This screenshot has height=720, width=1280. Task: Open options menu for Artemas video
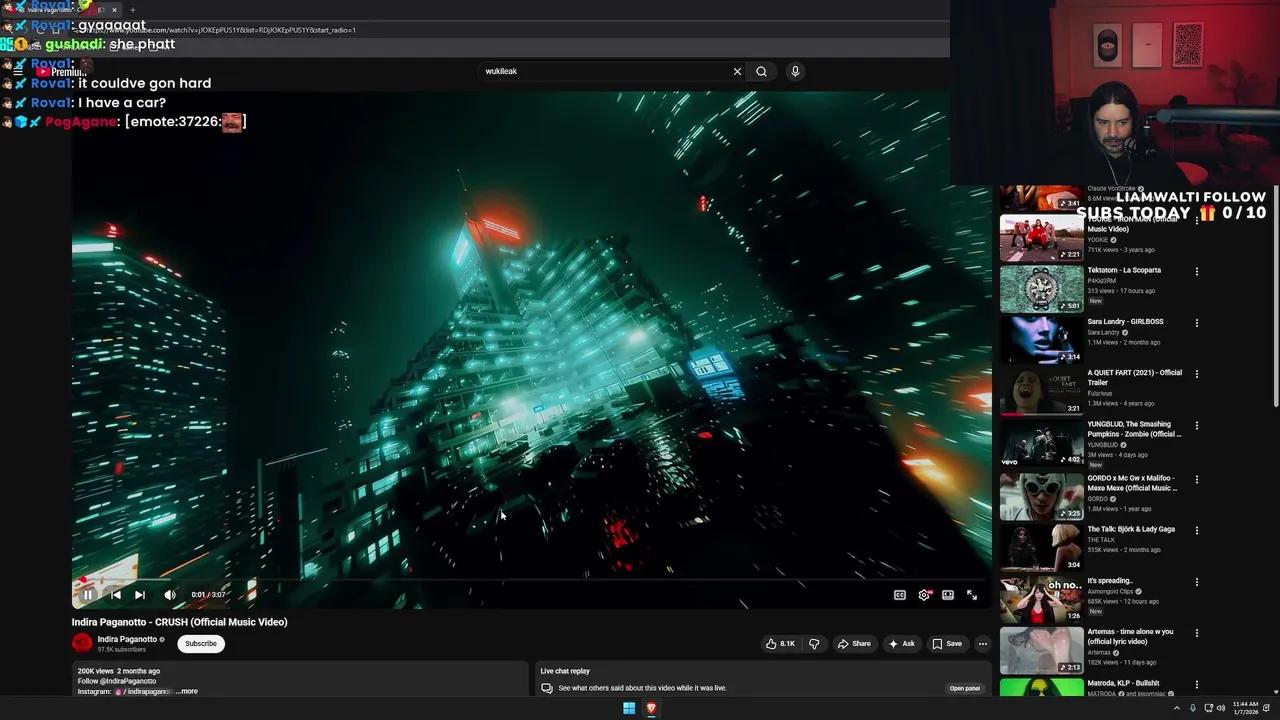pos(1196,633)
